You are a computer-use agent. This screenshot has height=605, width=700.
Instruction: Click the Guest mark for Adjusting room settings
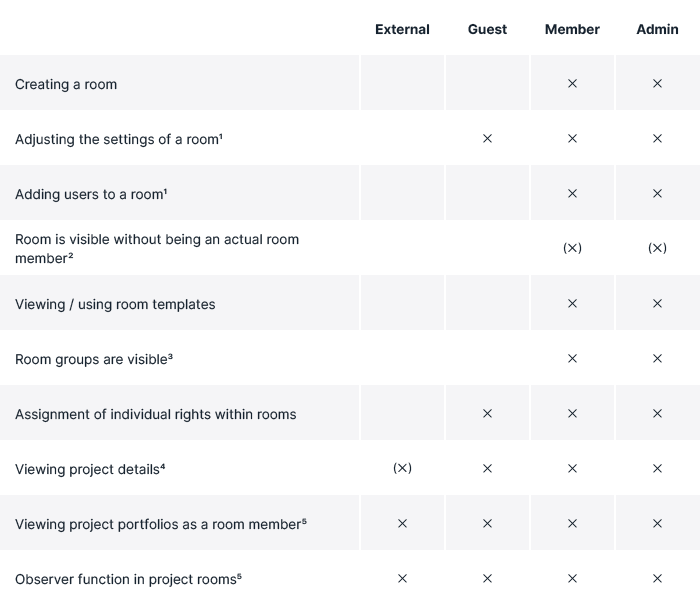(487, 139)
